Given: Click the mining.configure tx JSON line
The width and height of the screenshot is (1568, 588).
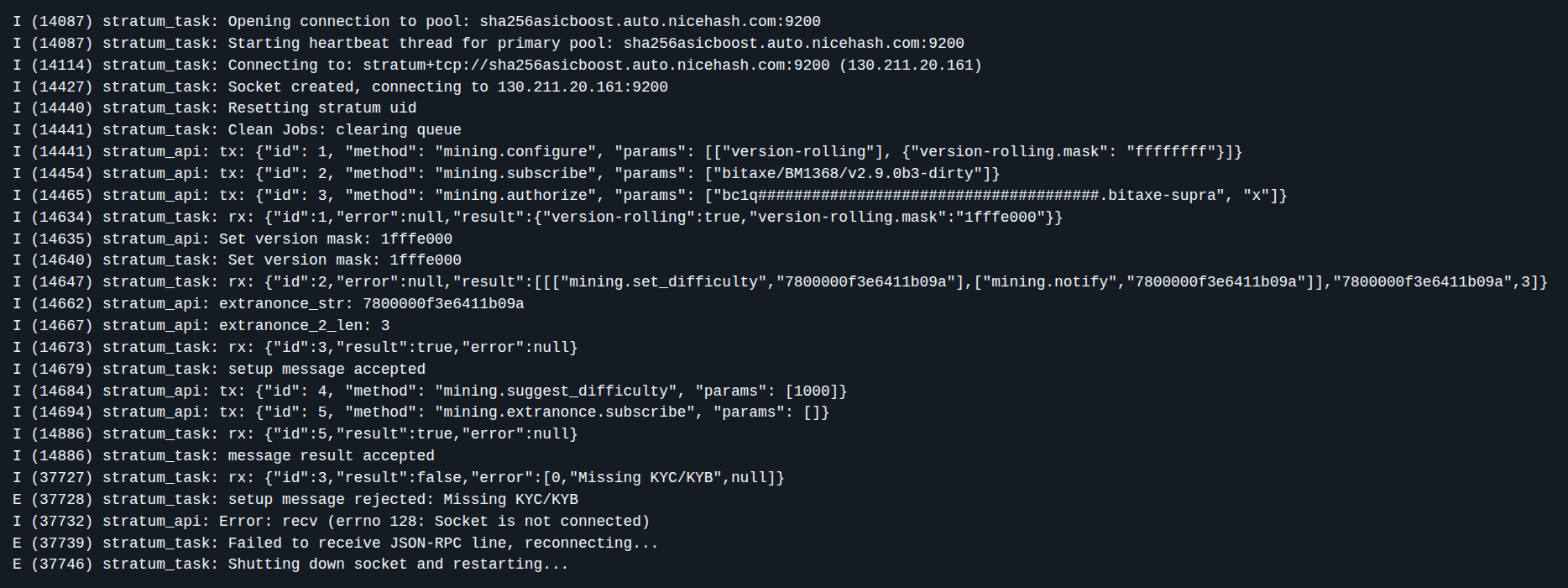Looking at the screenshot, I should [x=628, y=152].
